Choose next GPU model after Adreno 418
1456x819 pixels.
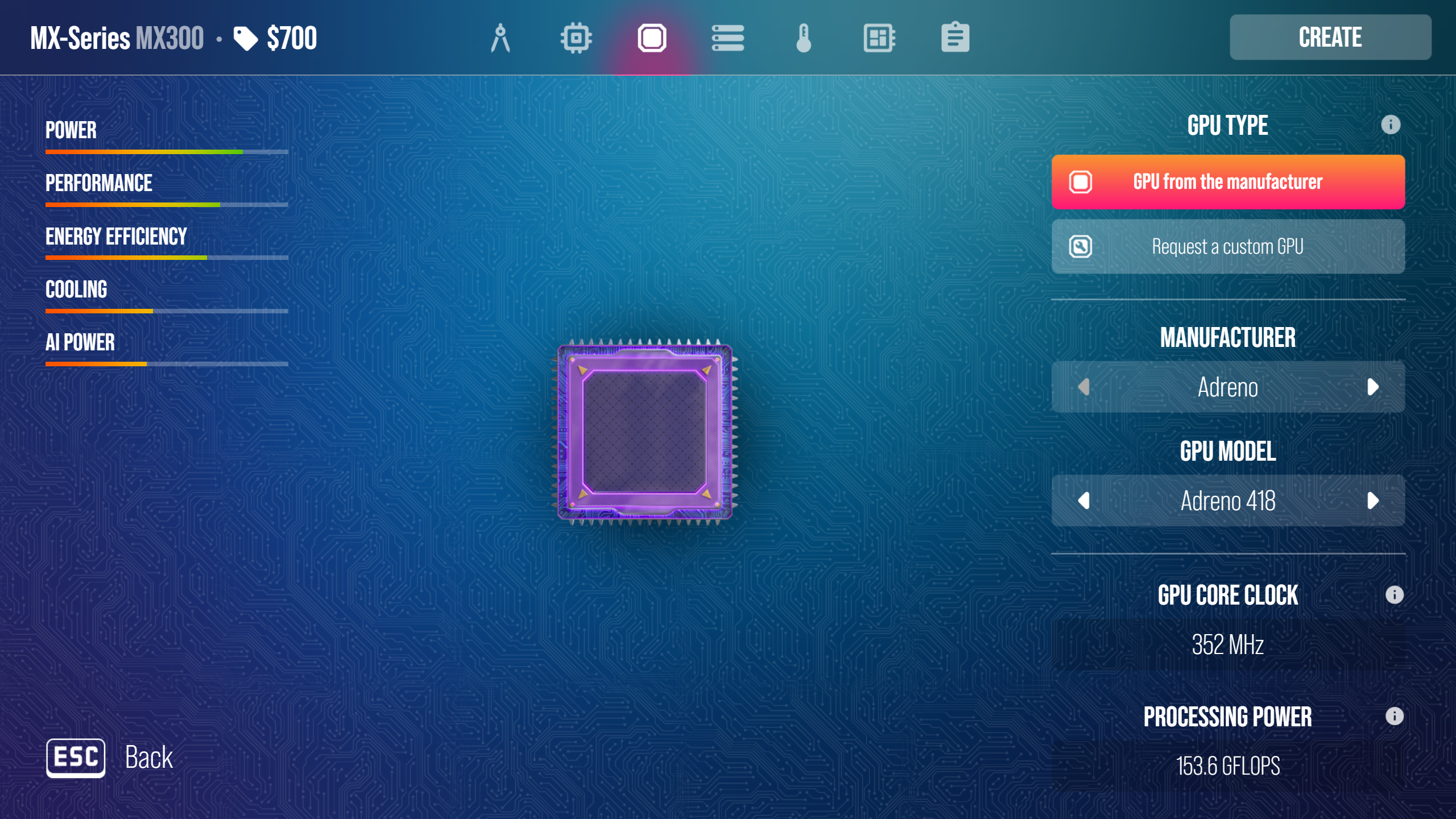[1372, 500]
